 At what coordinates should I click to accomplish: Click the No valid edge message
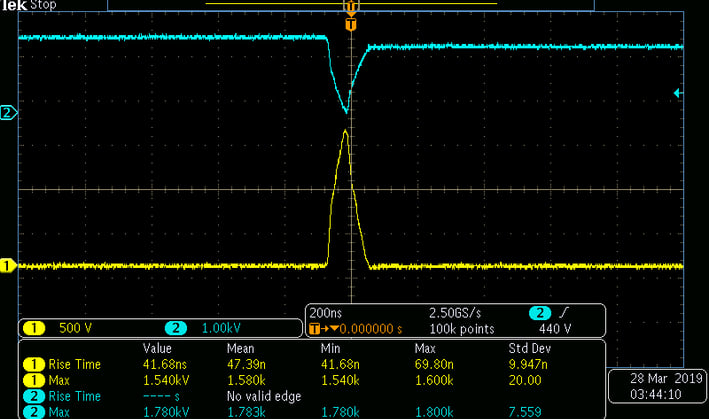[x=264, y=396]
